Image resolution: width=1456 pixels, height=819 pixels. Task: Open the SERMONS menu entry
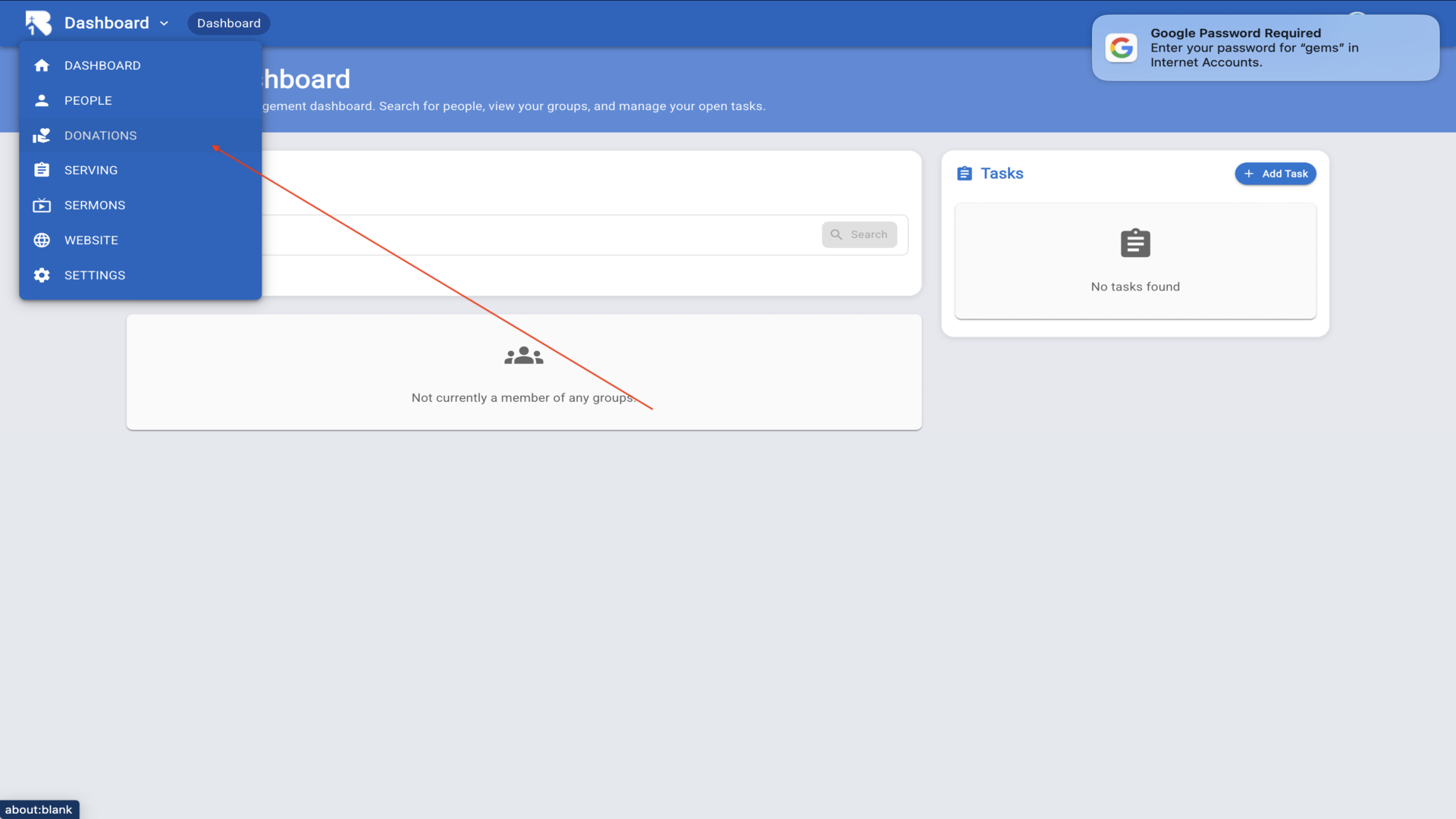tap(95, 206)
